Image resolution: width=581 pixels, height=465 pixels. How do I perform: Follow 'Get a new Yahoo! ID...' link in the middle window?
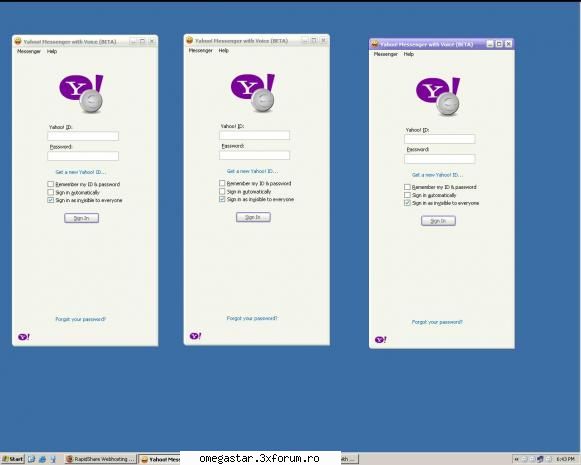click(252, 171)
